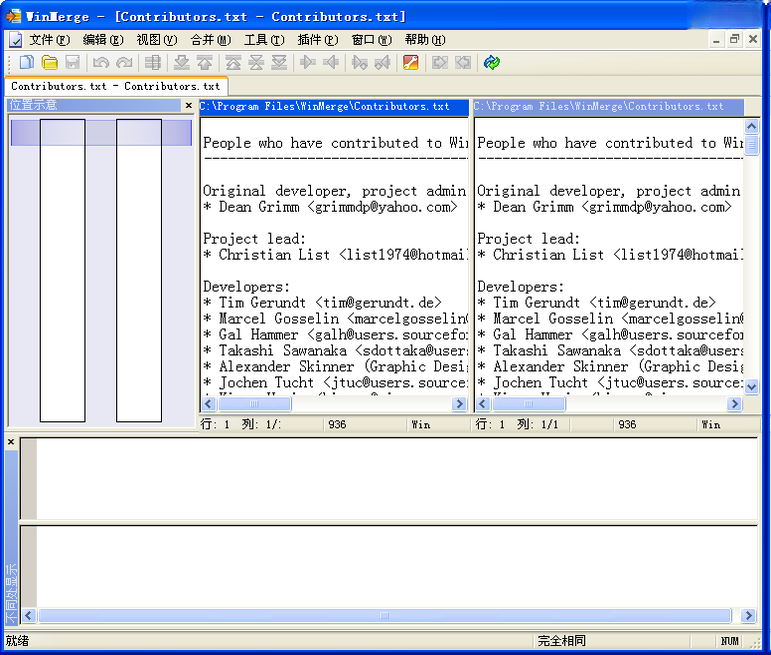771x655 pixels.
Task: Open the 窗口(W) menu
Action: [x=372, y=40]
